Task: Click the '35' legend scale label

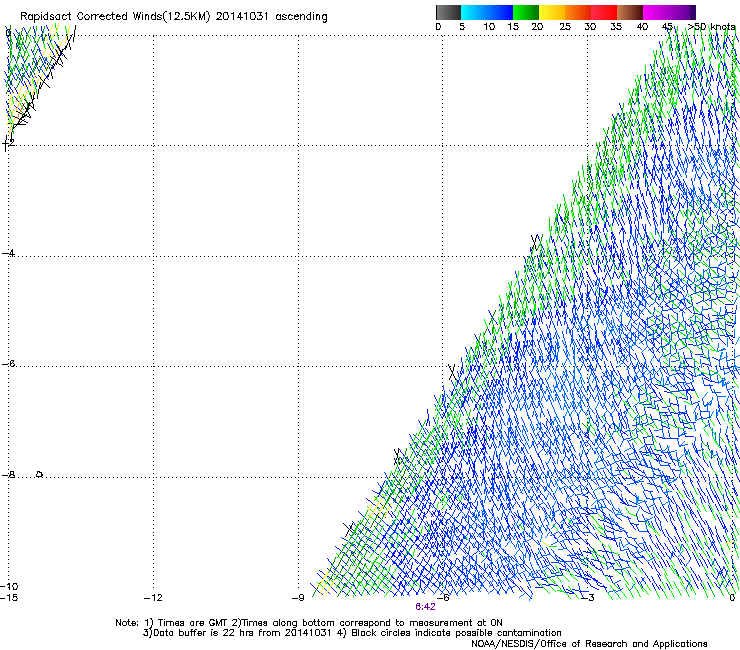Action: (x=616, y=27)
